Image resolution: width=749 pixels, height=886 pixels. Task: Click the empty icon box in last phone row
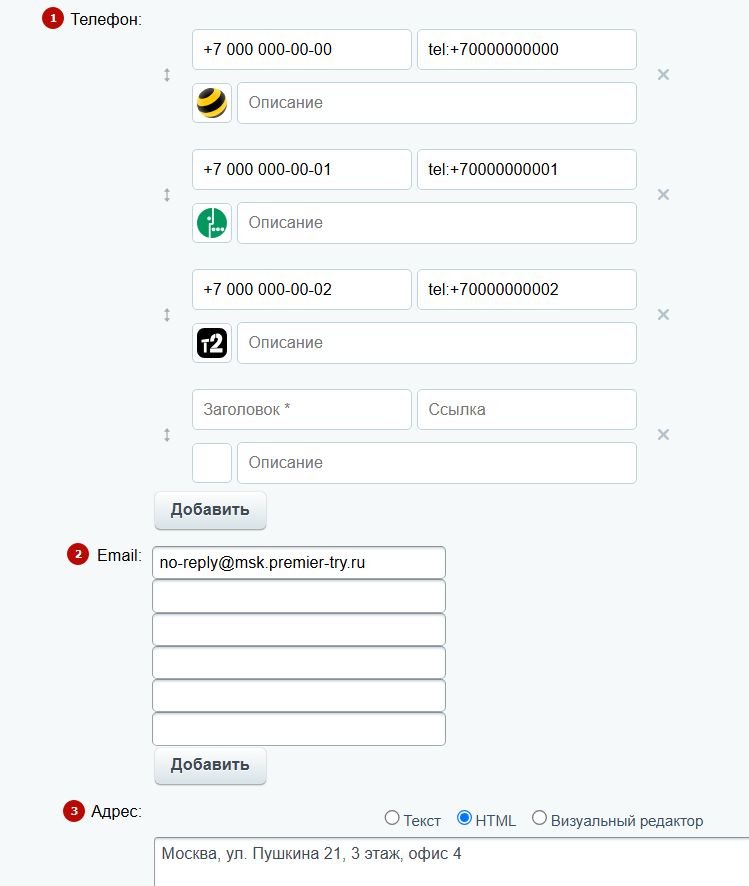point(212,463)
